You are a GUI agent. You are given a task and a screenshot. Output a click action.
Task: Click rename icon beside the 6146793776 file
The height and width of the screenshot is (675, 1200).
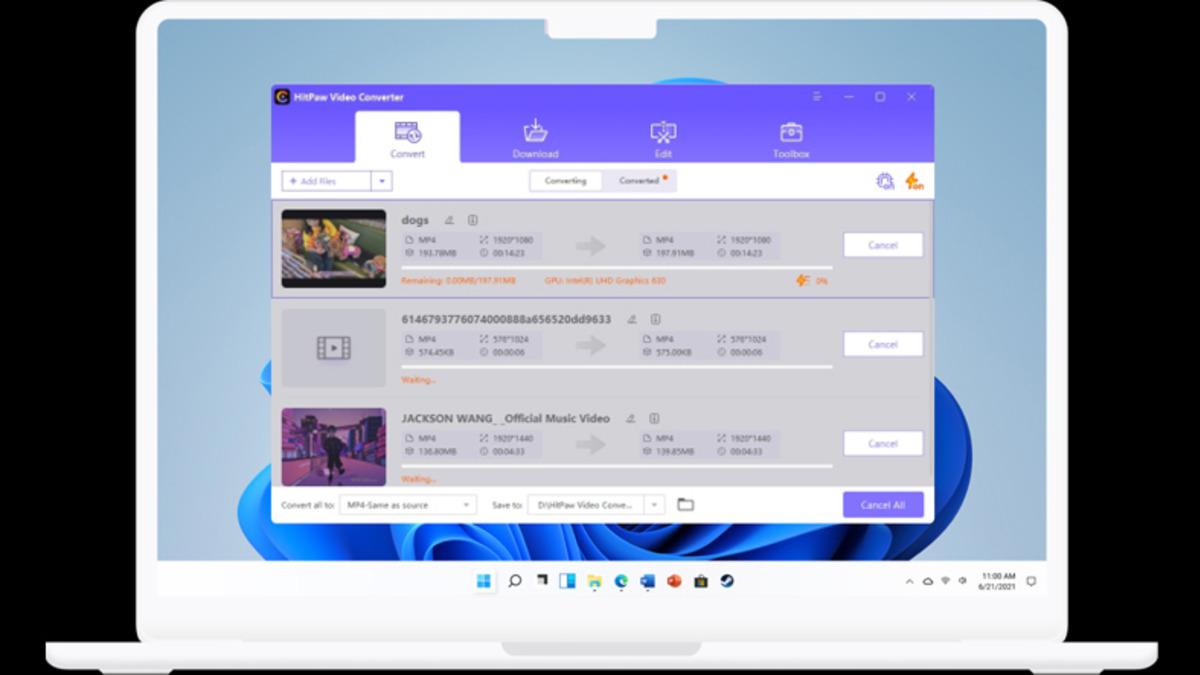click(x=631, y=320)
